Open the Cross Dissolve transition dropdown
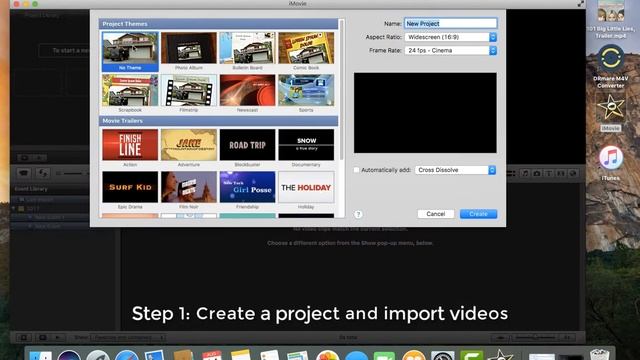 point(455,170)
